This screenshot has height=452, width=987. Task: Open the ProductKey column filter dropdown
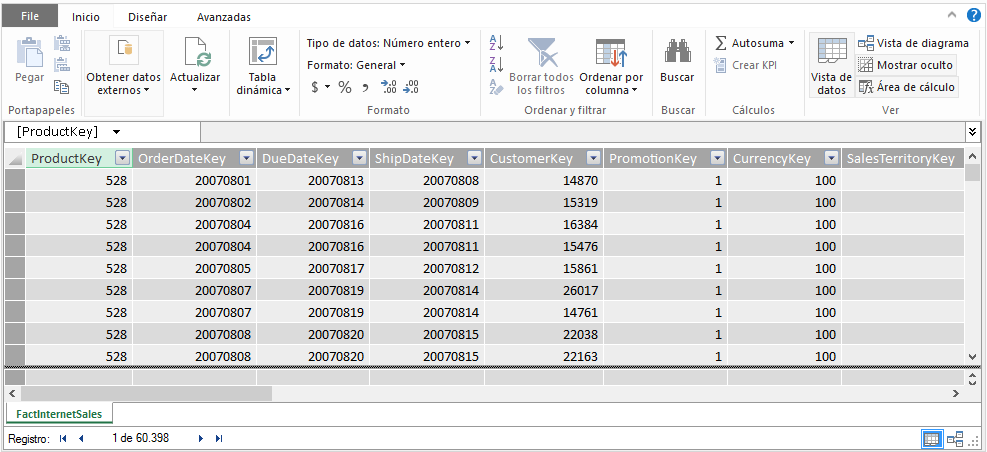(x=122, y=158)
